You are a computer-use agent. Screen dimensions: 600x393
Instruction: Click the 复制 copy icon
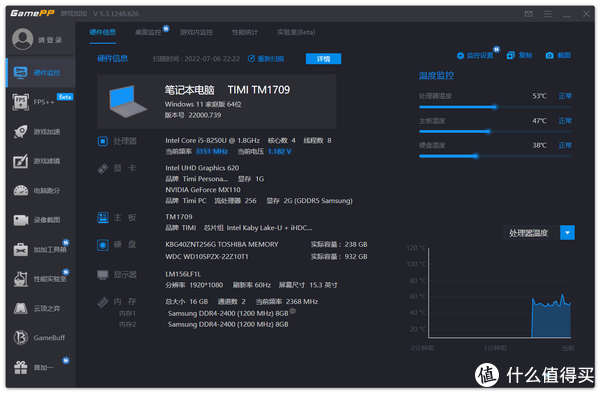click(510, 55)
